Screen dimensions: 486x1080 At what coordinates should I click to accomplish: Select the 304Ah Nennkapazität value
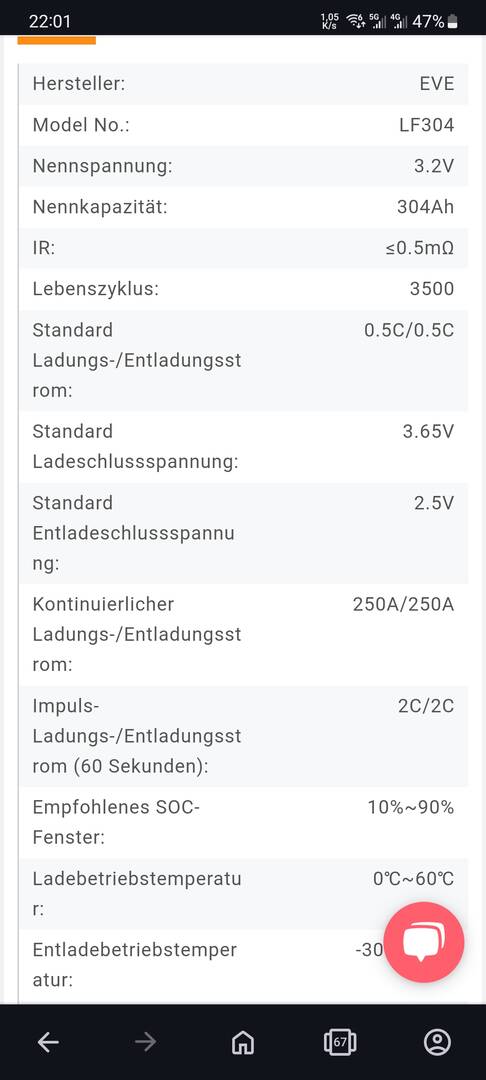[425, 207]
